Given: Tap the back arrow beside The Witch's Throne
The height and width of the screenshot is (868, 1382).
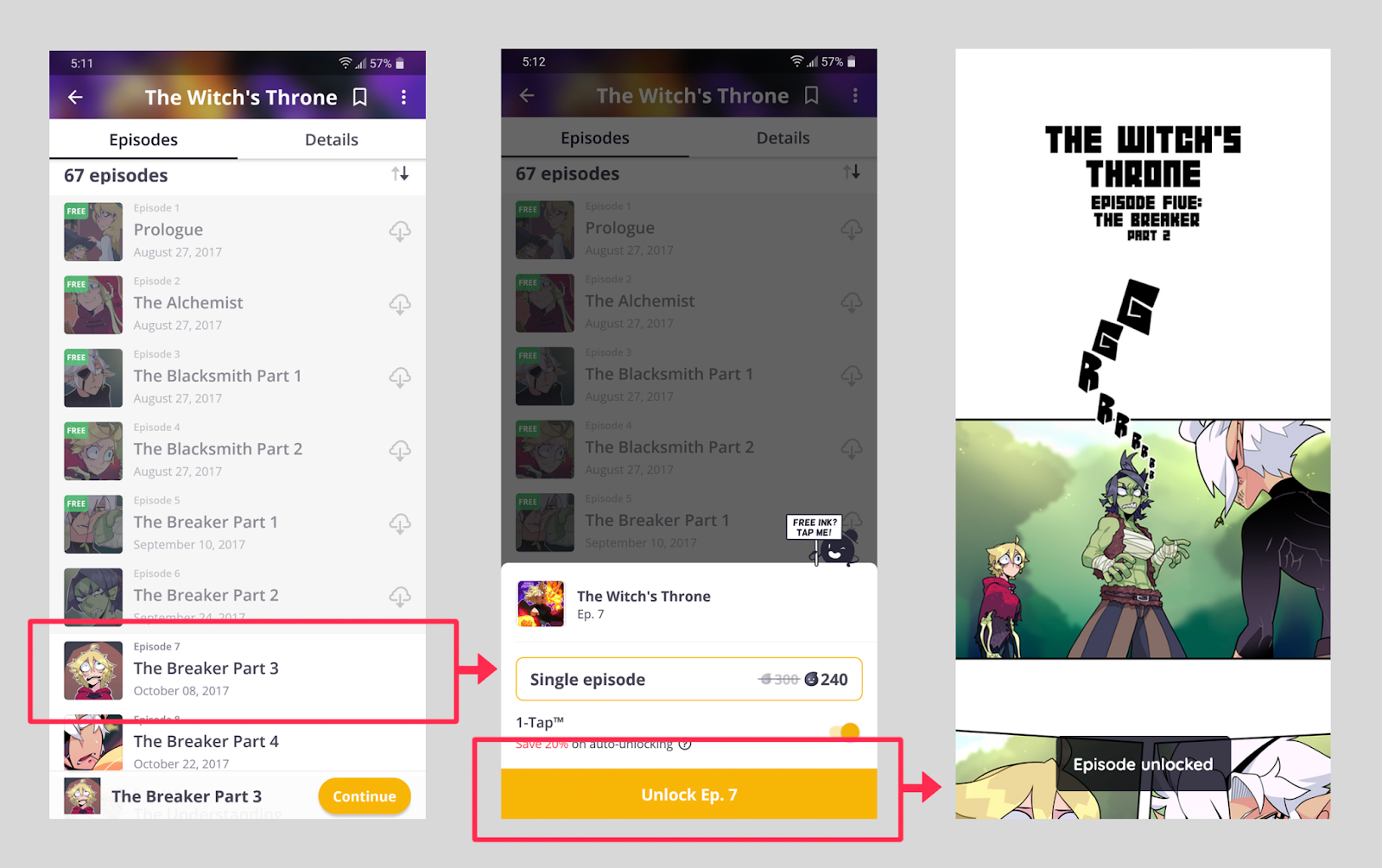Looking at the screenshot, I should coord(76,98).
